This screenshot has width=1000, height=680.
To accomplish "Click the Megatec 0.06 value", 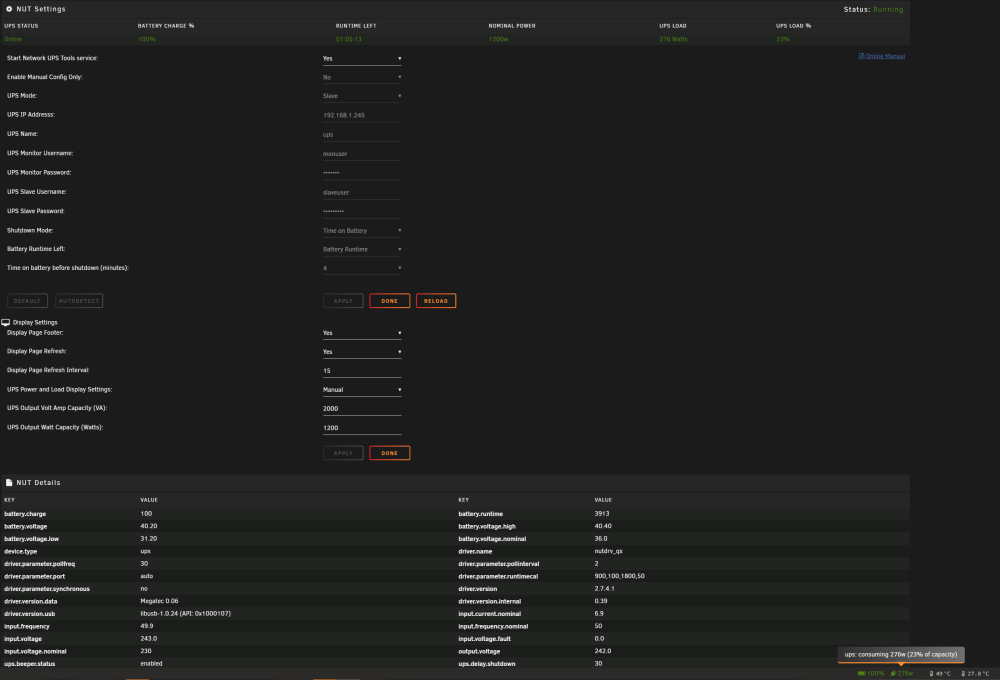I will (x=159, y=601).
